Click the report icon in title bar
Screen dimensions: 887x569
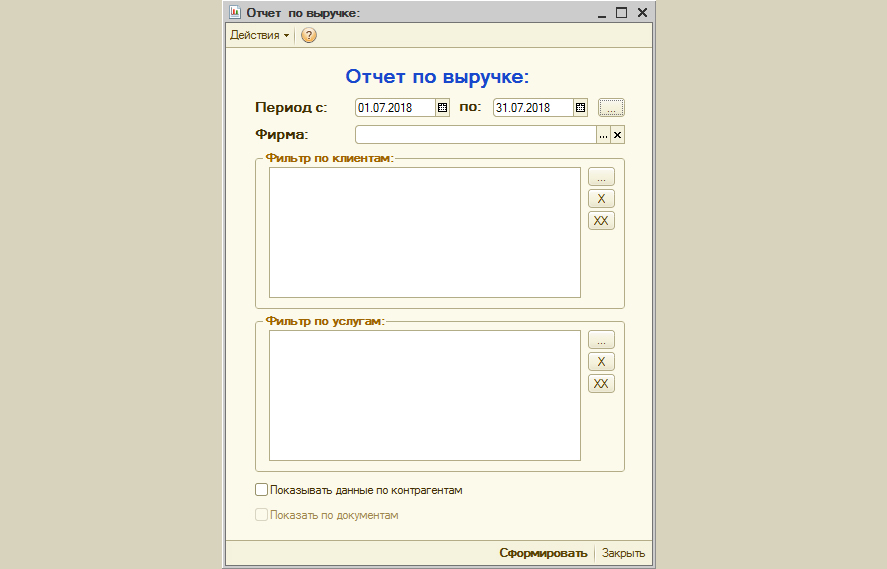235,13
